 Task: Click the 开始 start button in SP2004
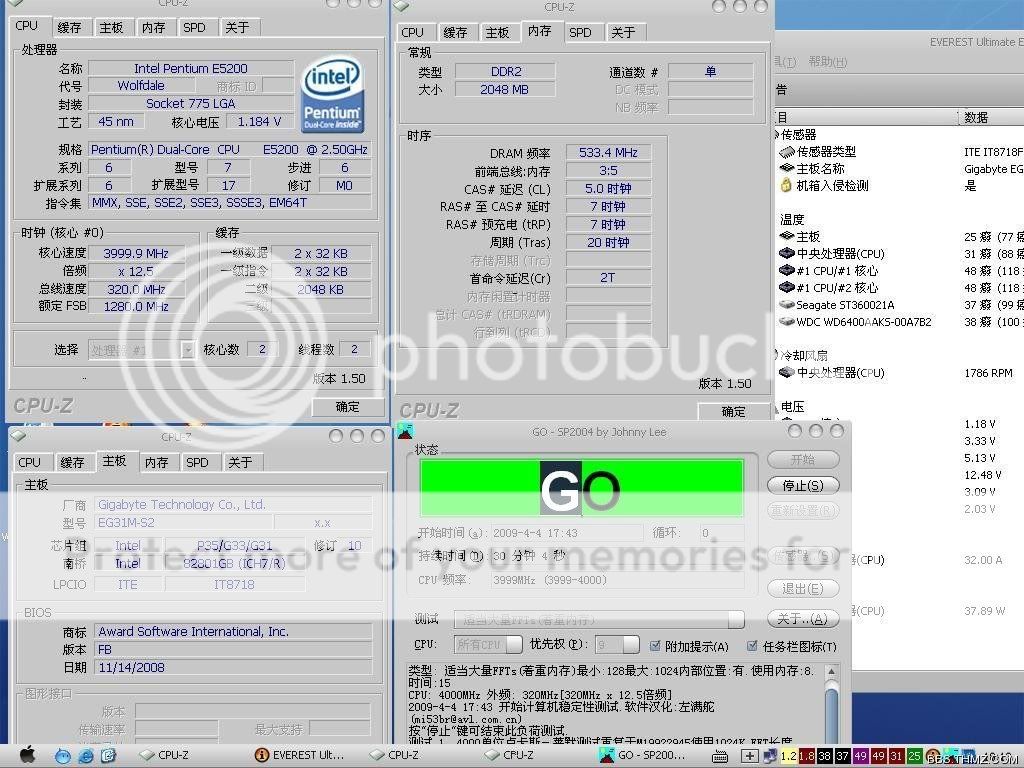pos(803,460)
